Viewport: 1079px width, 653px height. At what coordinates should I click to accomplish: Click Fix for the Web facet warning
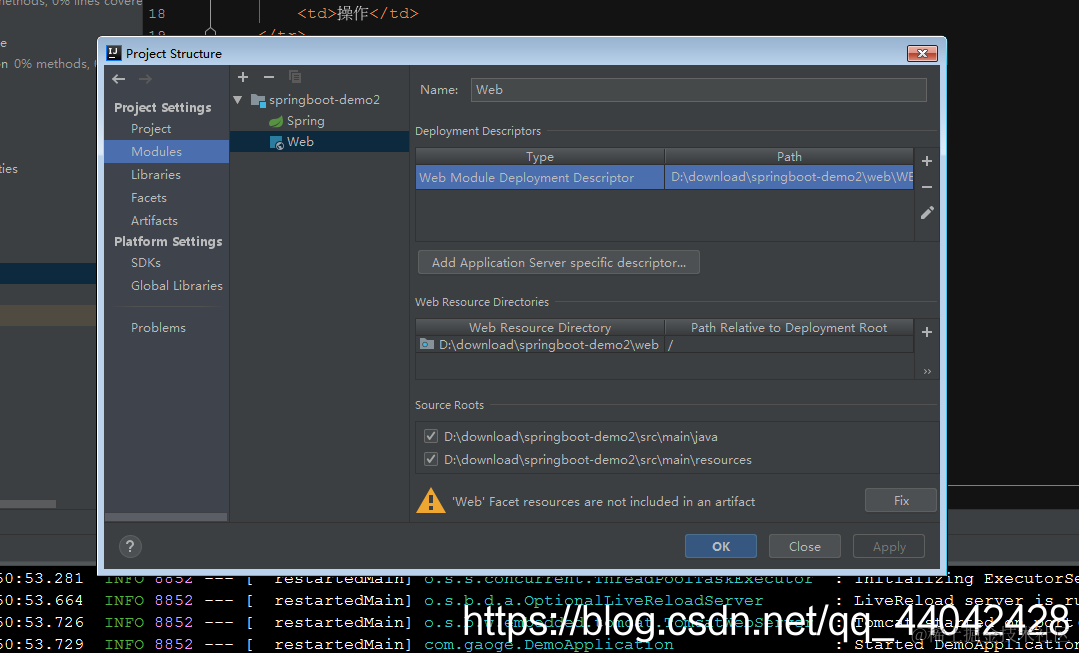point(901,500)
